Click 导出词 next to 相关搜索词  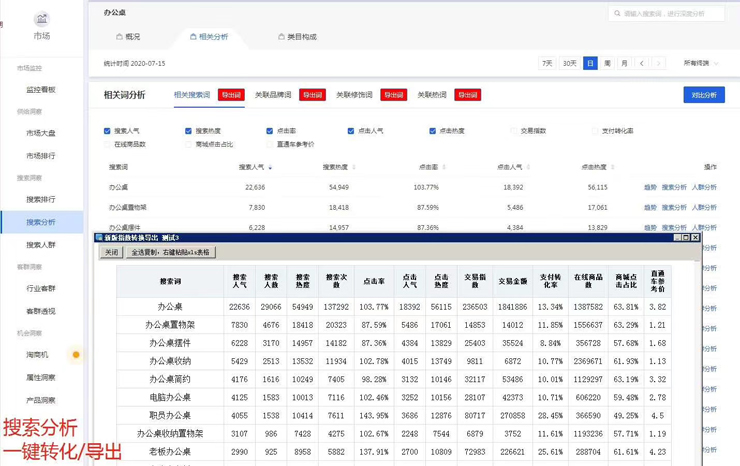tap(231, 95)
